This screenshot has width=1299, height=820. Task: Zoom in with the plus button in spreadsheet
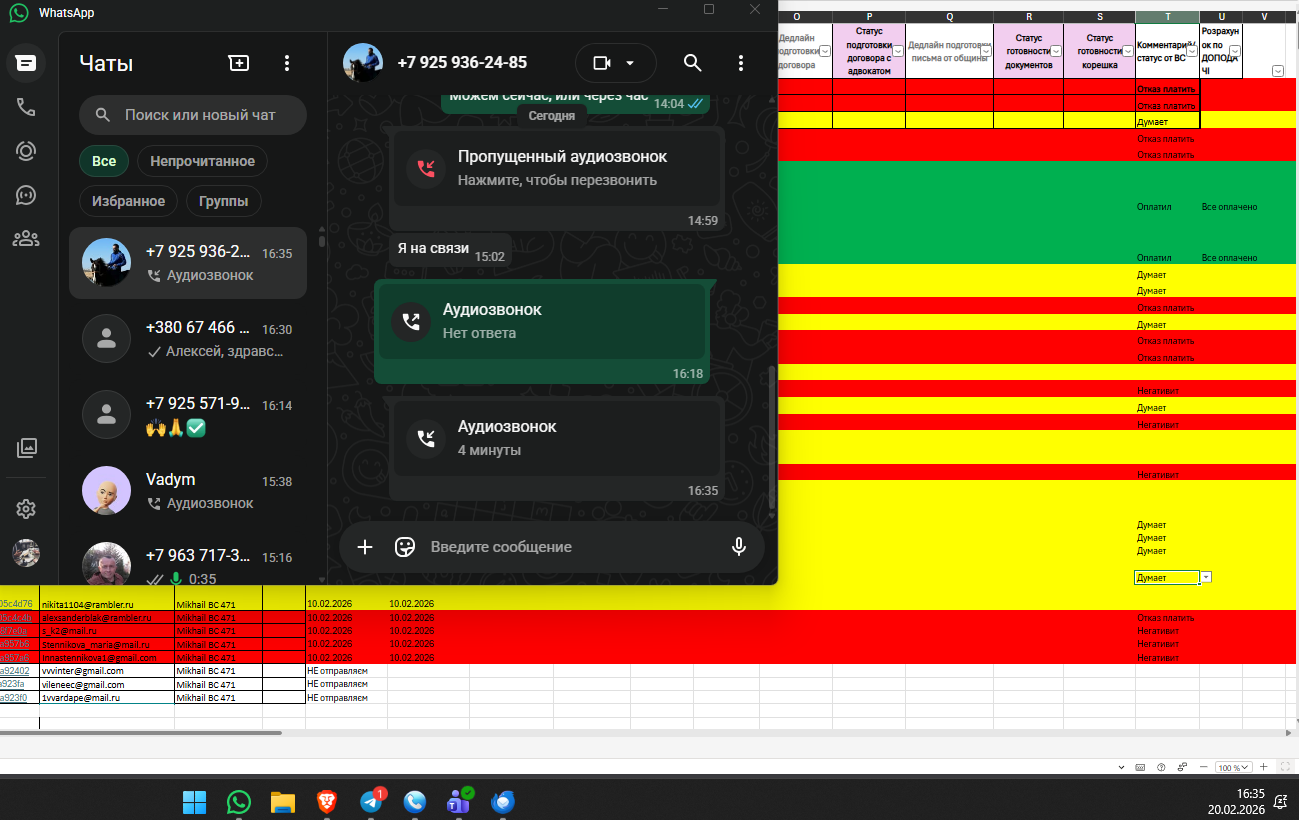coord(1264,767)
